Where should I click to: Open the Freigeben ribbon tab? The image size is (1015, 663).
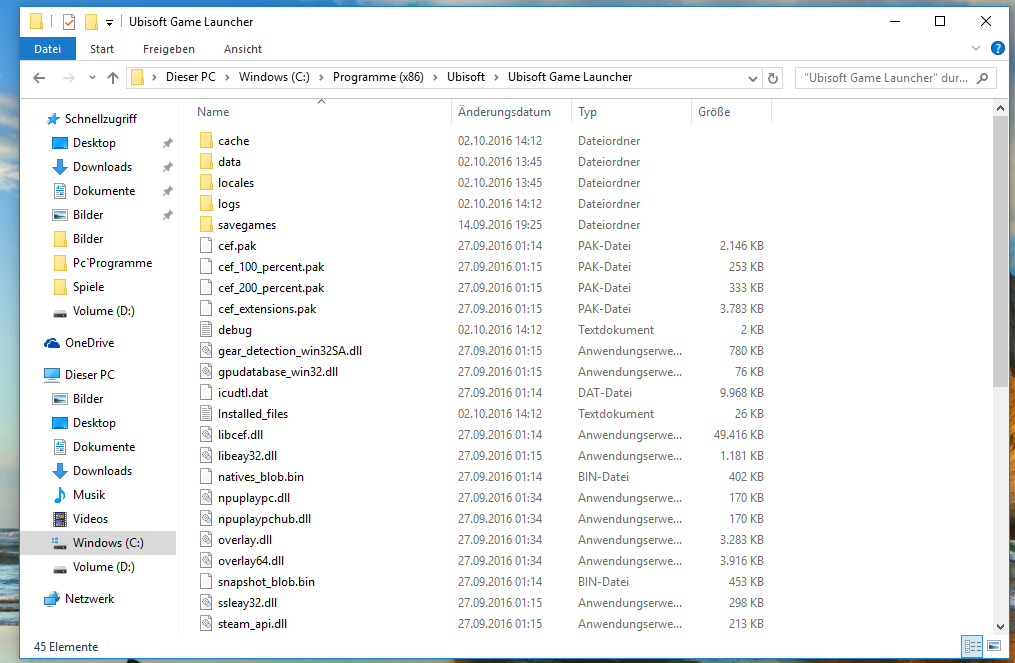168,49
